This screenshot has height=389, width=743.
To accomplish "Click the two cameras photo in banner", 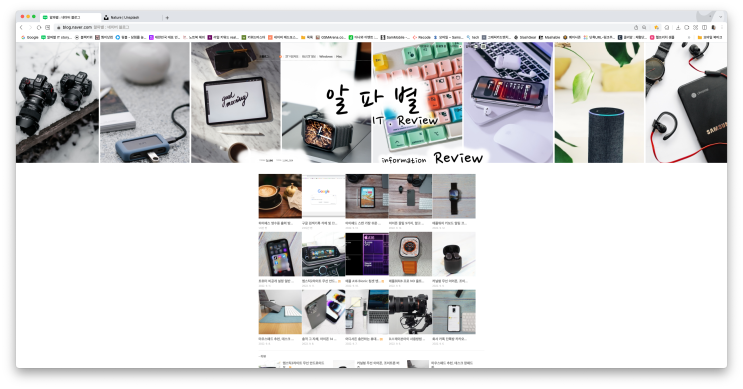I will pos(57,102).
